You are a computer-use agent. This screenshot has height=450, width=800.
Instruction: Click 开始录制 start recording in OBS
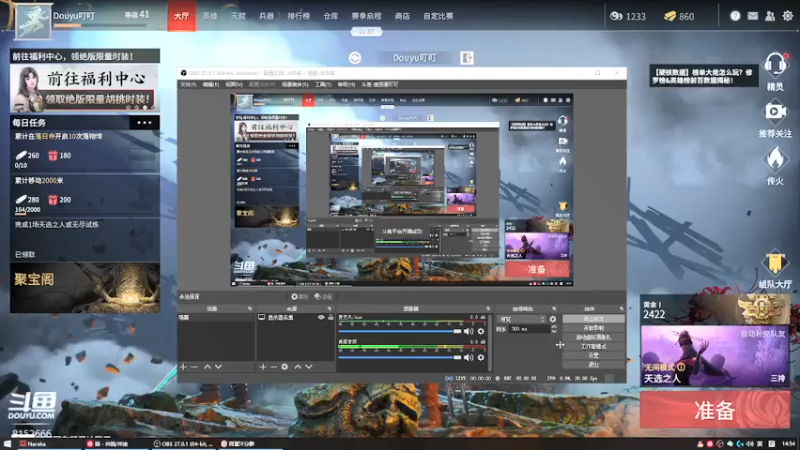tap(593, 328)
